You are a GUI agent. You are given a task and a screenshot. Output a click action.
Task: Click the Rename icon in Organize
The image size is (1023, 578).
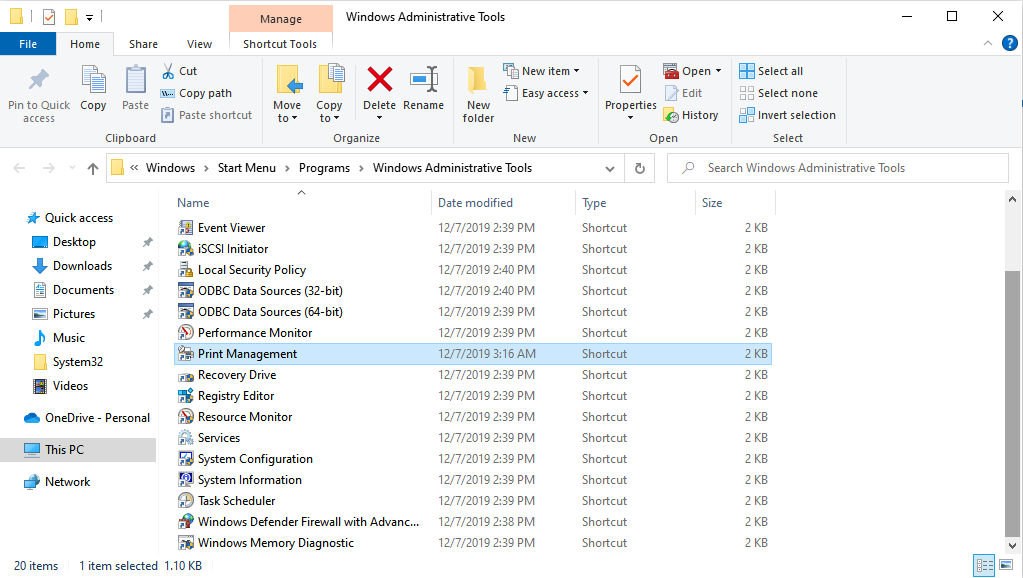pyautogui.click(x=424, y=80)
